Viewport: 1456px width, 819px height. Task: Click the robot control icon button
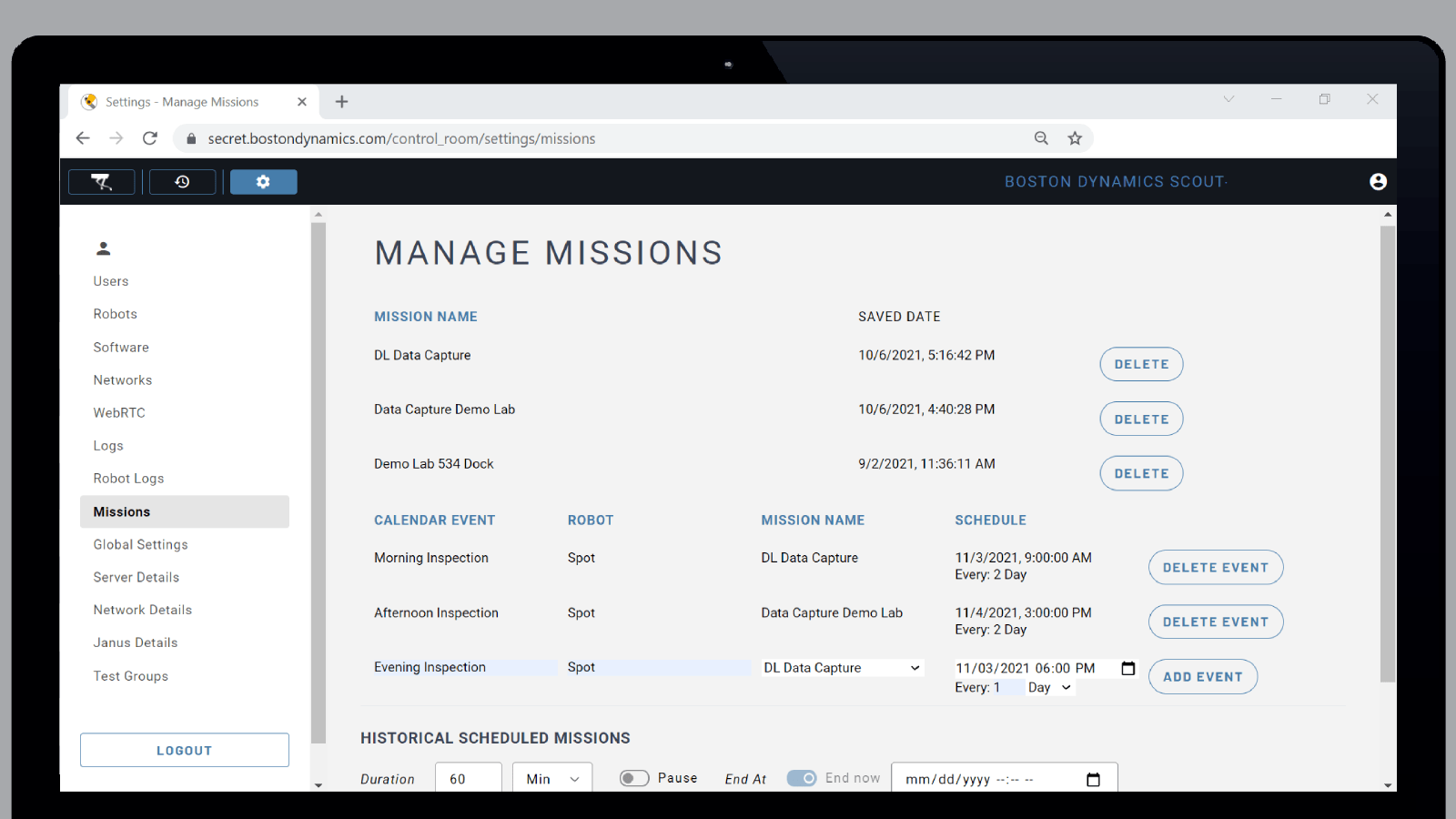coord(102,182)
